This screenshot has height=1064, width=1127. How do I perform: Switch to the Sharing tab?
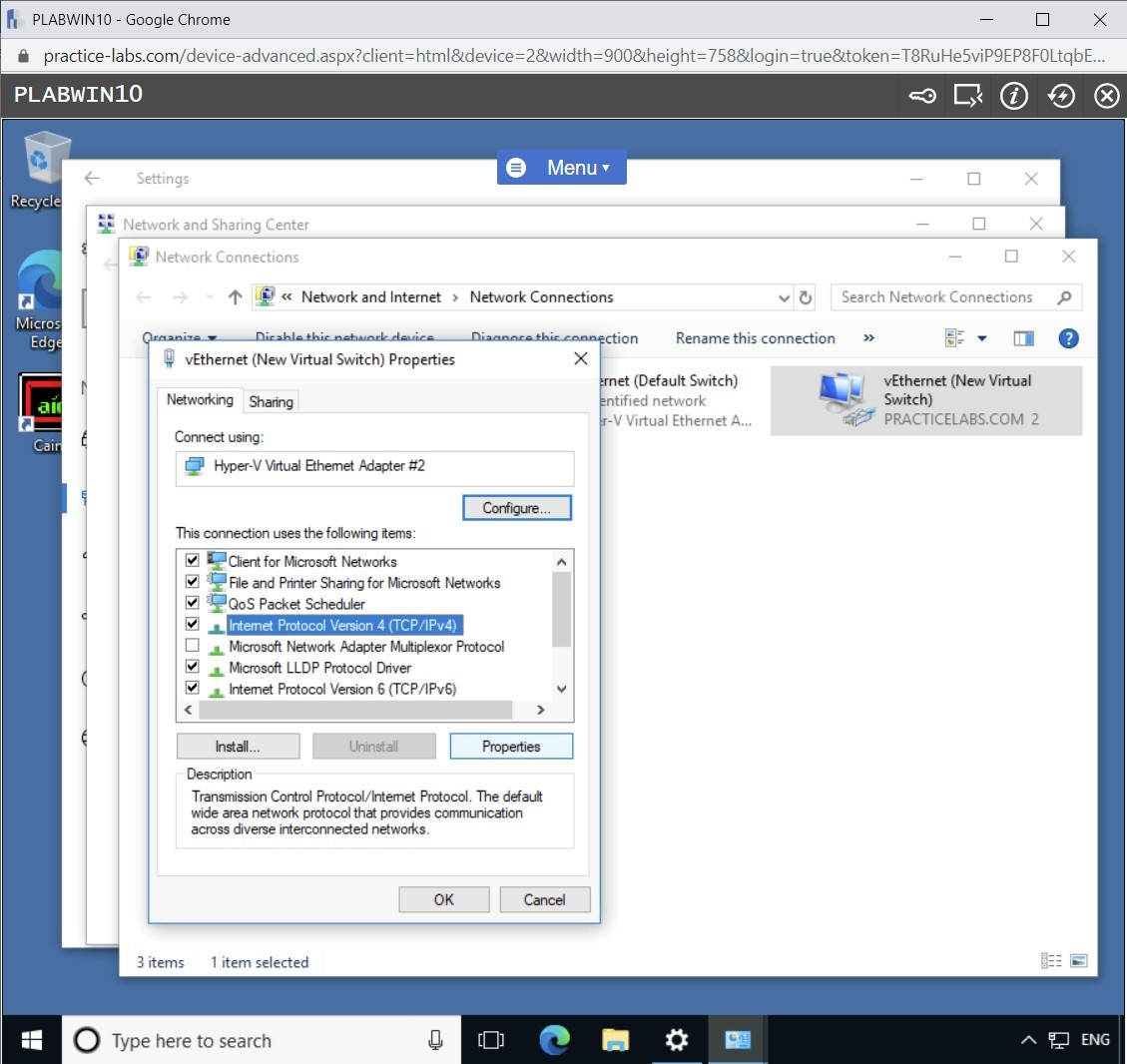271,400
